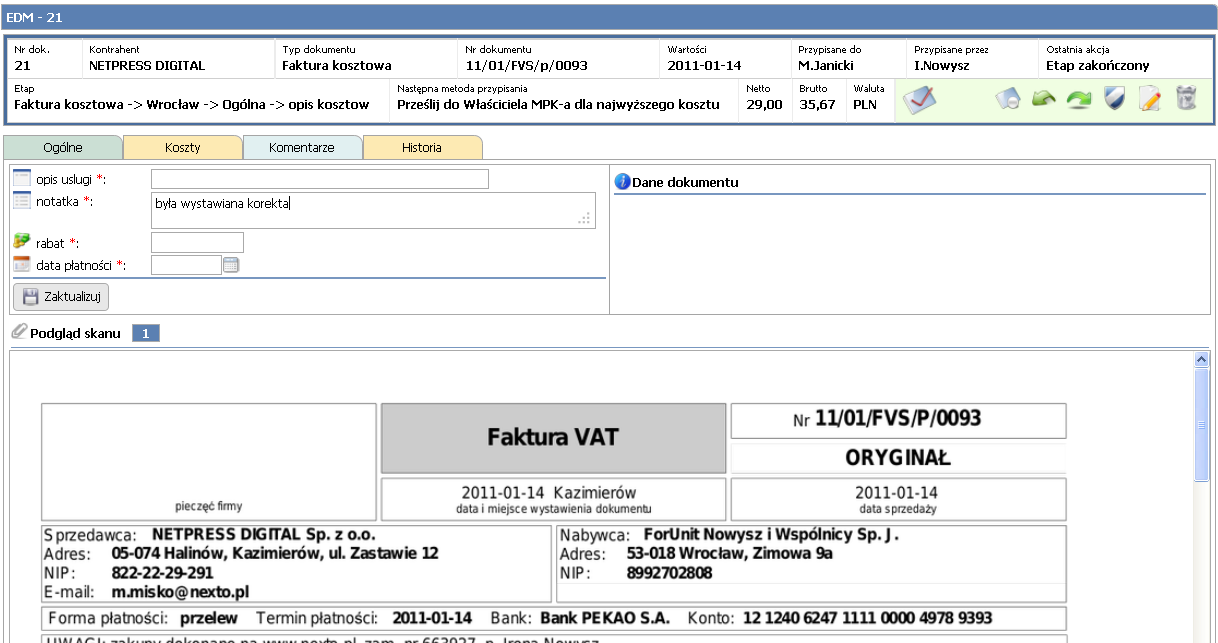Click in the notatka text area

click(x=373, y=211)
